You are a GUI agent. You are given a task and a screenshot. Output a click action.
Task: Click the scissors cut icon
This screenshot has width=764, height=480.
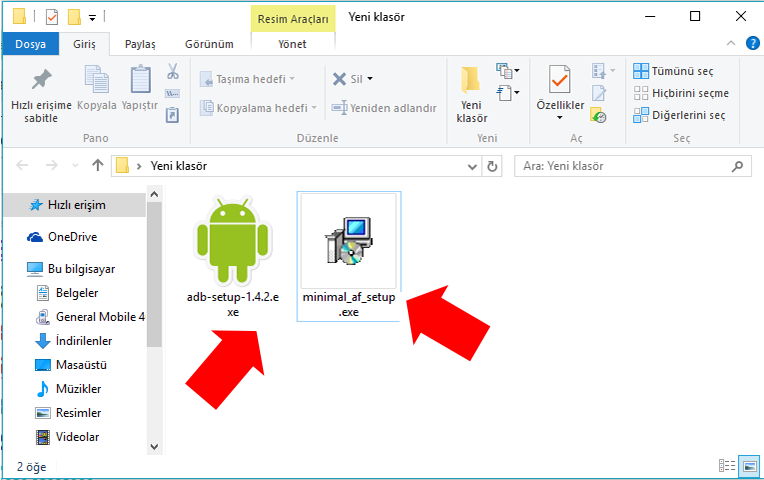[x=172, y=72]
